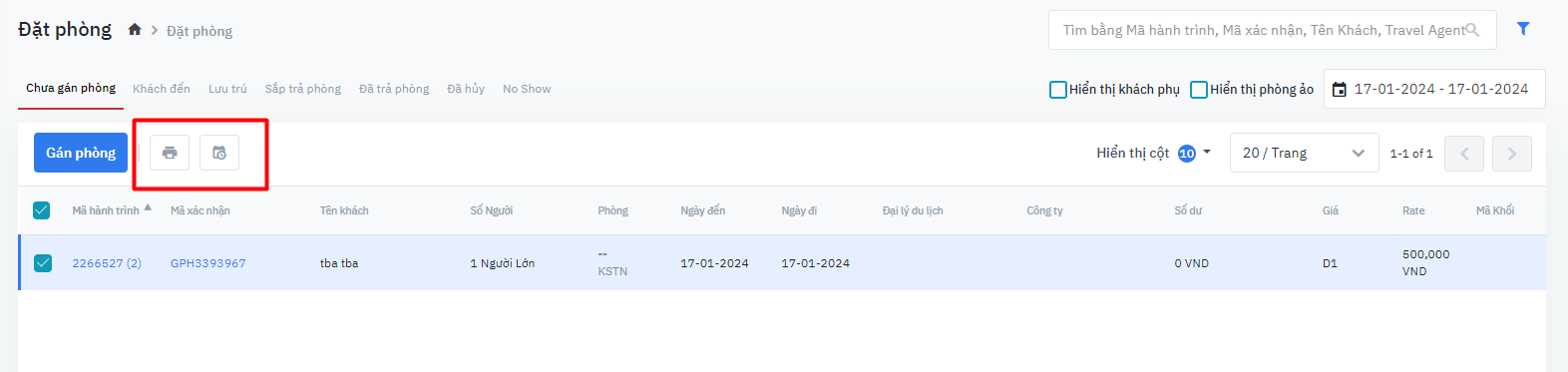Open confirmation code GPH3393967 link
Viewport: 1568px width, 372px height.
(207, 263)
